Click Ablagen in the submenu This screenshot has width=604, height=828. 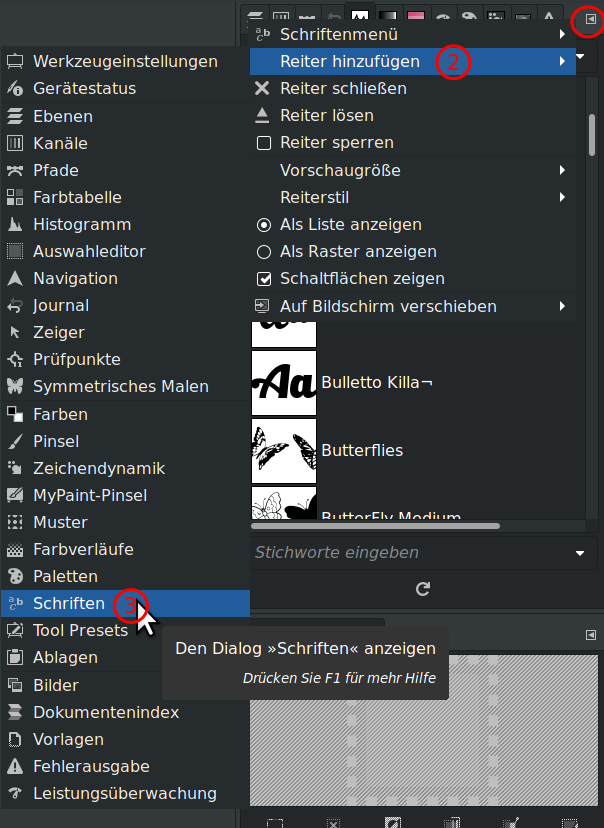click(x=125, y=657)
